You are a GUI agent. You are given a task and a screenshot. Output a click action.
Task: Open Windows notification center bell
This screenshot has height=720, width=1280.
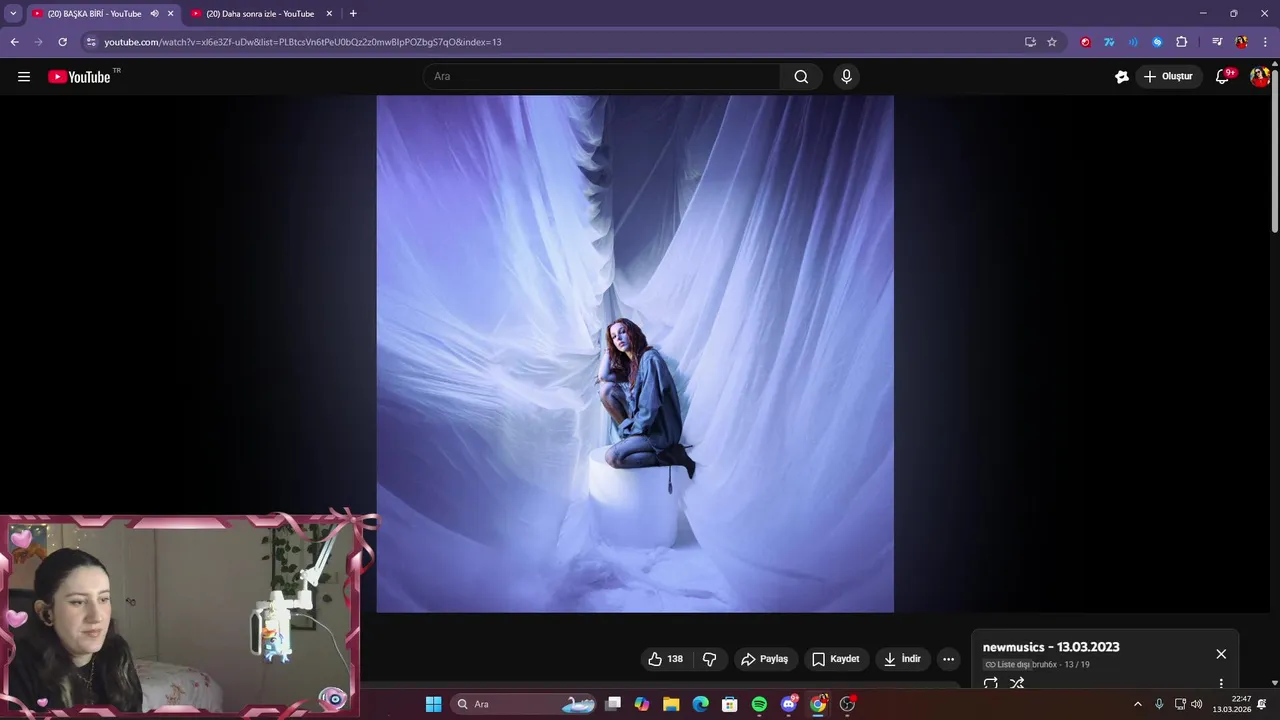[x=1262, y=704]
